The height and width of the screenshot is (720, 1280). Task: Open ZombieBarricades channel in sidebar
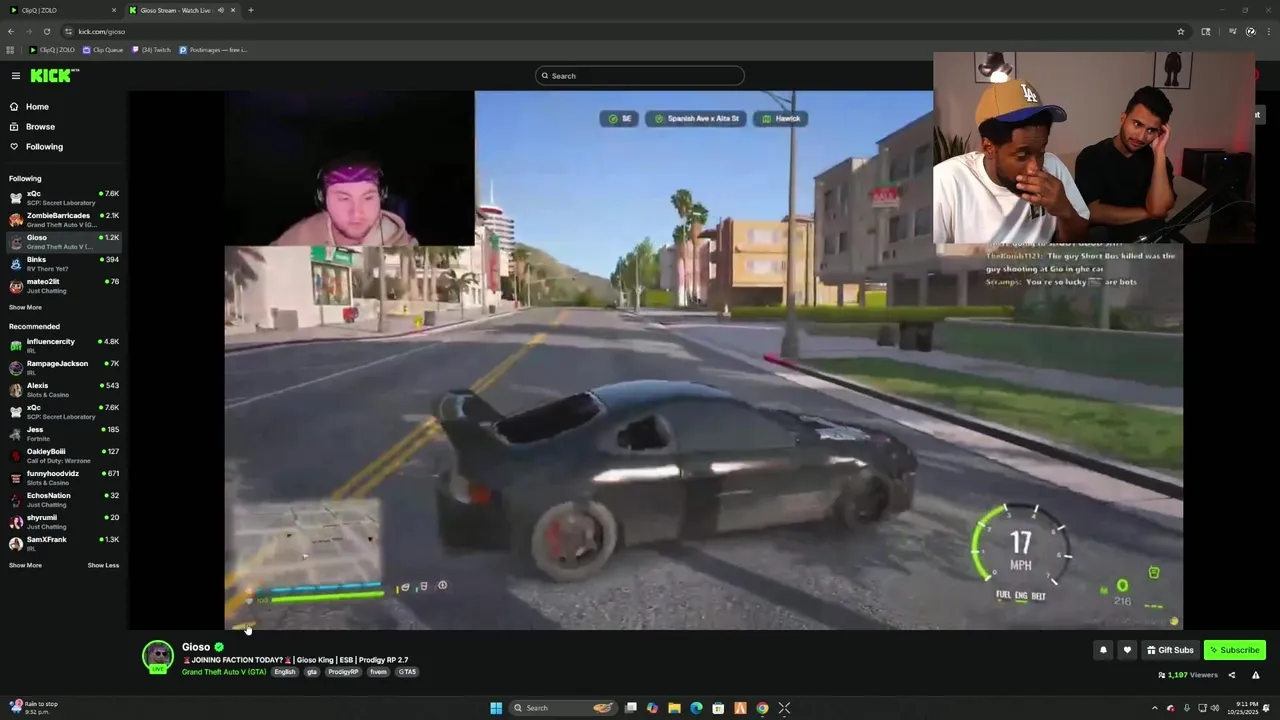(x=64, y=220)
